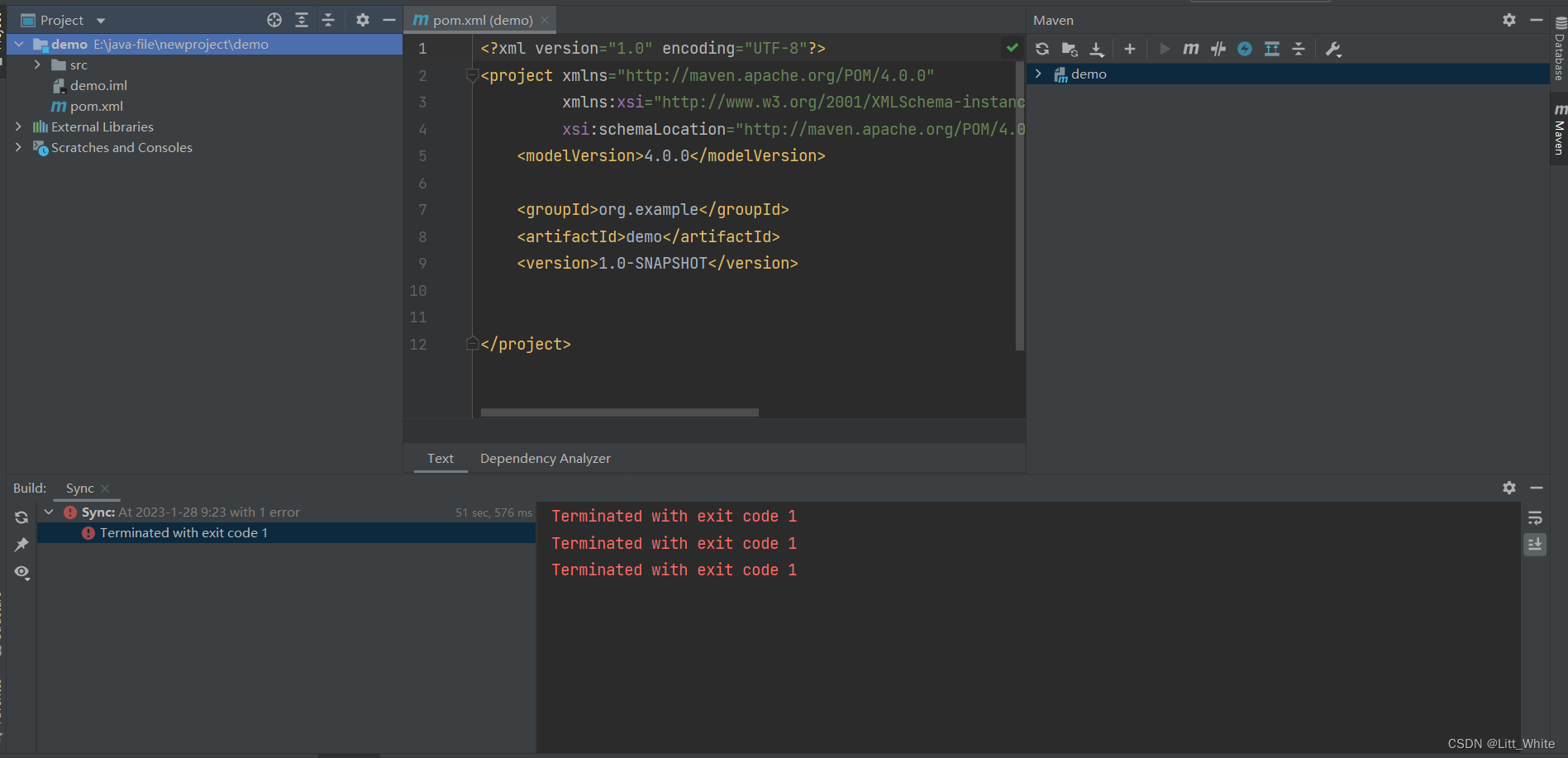
Task: Switch to the Dependency Analyzer tab
Action: coord(545,458)
